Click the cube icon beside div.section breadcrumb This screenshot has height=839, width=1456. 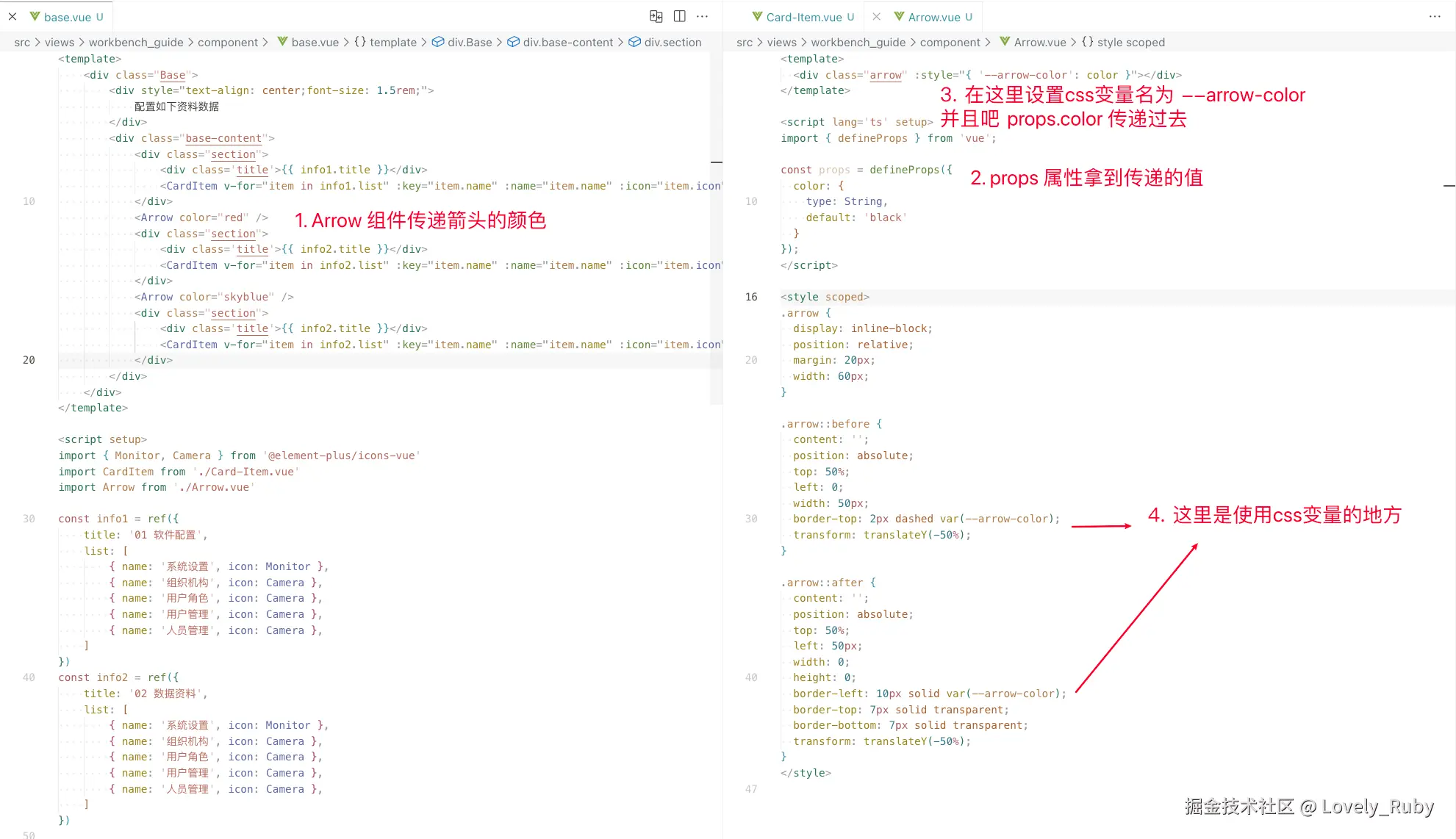(x=634, y=42)
